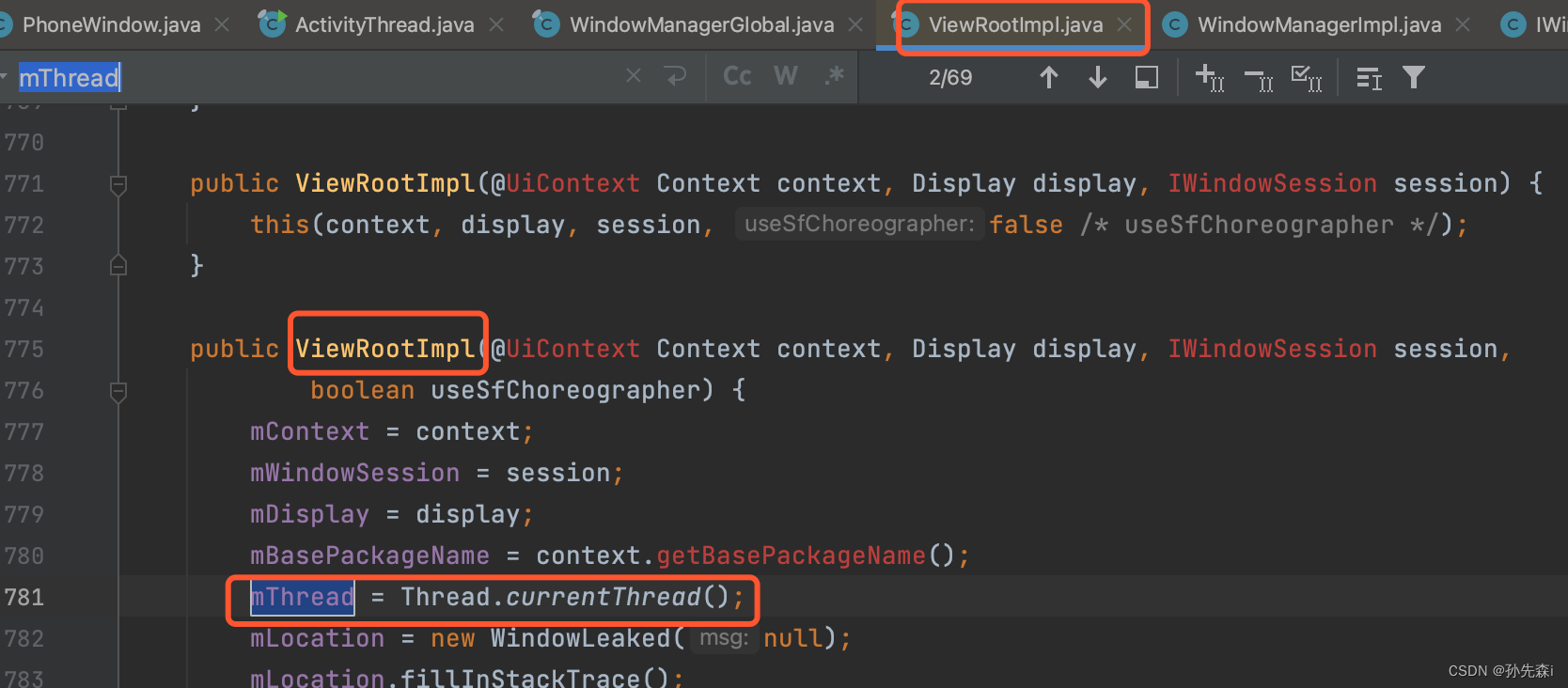Go to next search occurrence

pos(1097,77)
